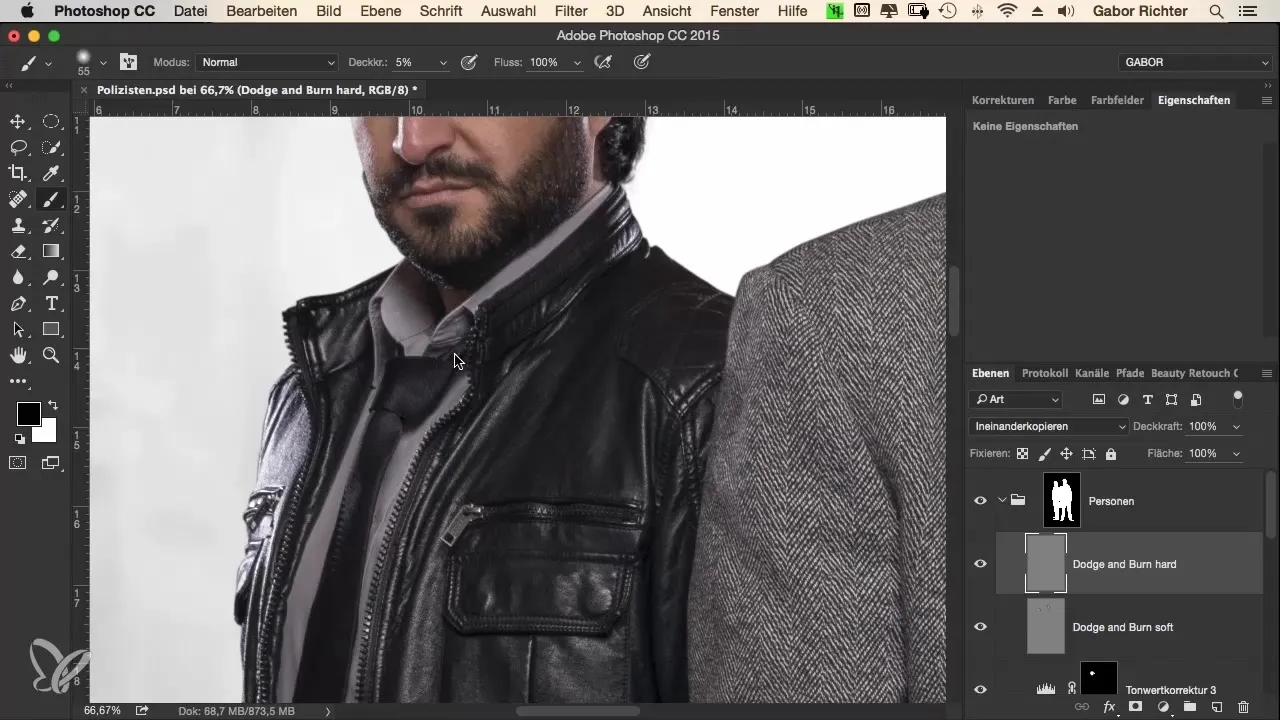
Task: Hide the Personen group layer
Action: pos(980,501)
